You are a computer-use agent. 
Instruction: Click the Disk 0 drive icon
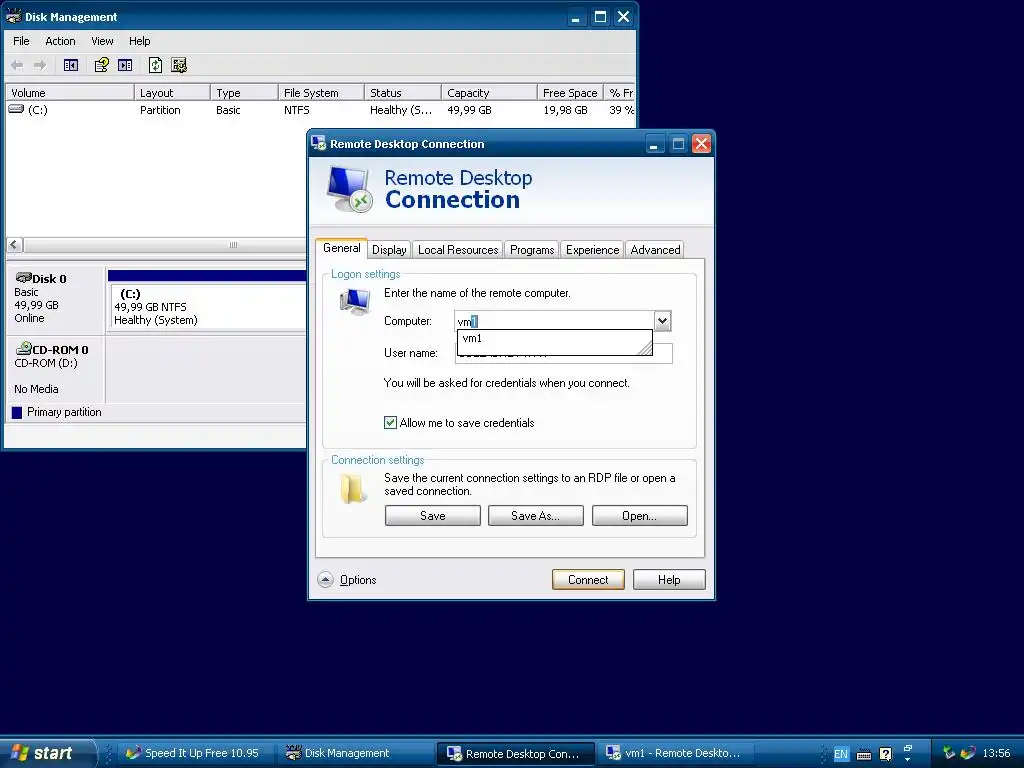point(24,278)
